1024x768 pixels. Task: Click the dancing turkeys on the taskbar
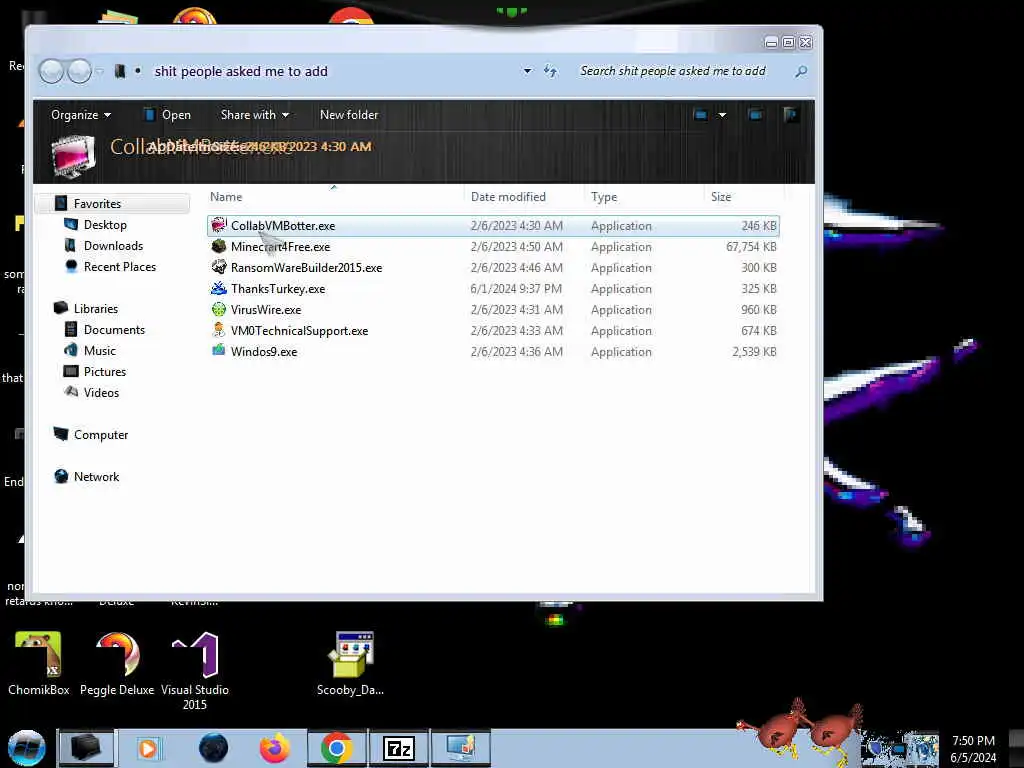tap(801, 732)
